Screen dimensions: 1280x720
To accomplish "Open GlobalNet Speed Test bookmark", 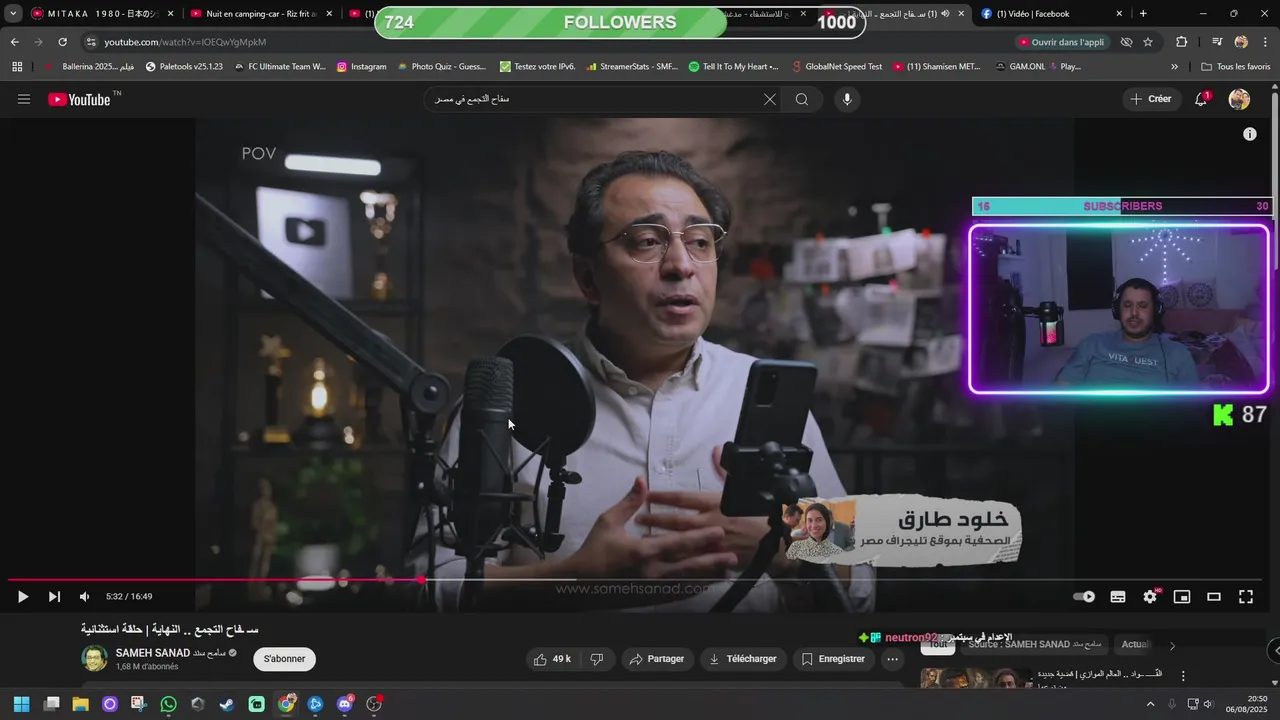I will 836,67.
